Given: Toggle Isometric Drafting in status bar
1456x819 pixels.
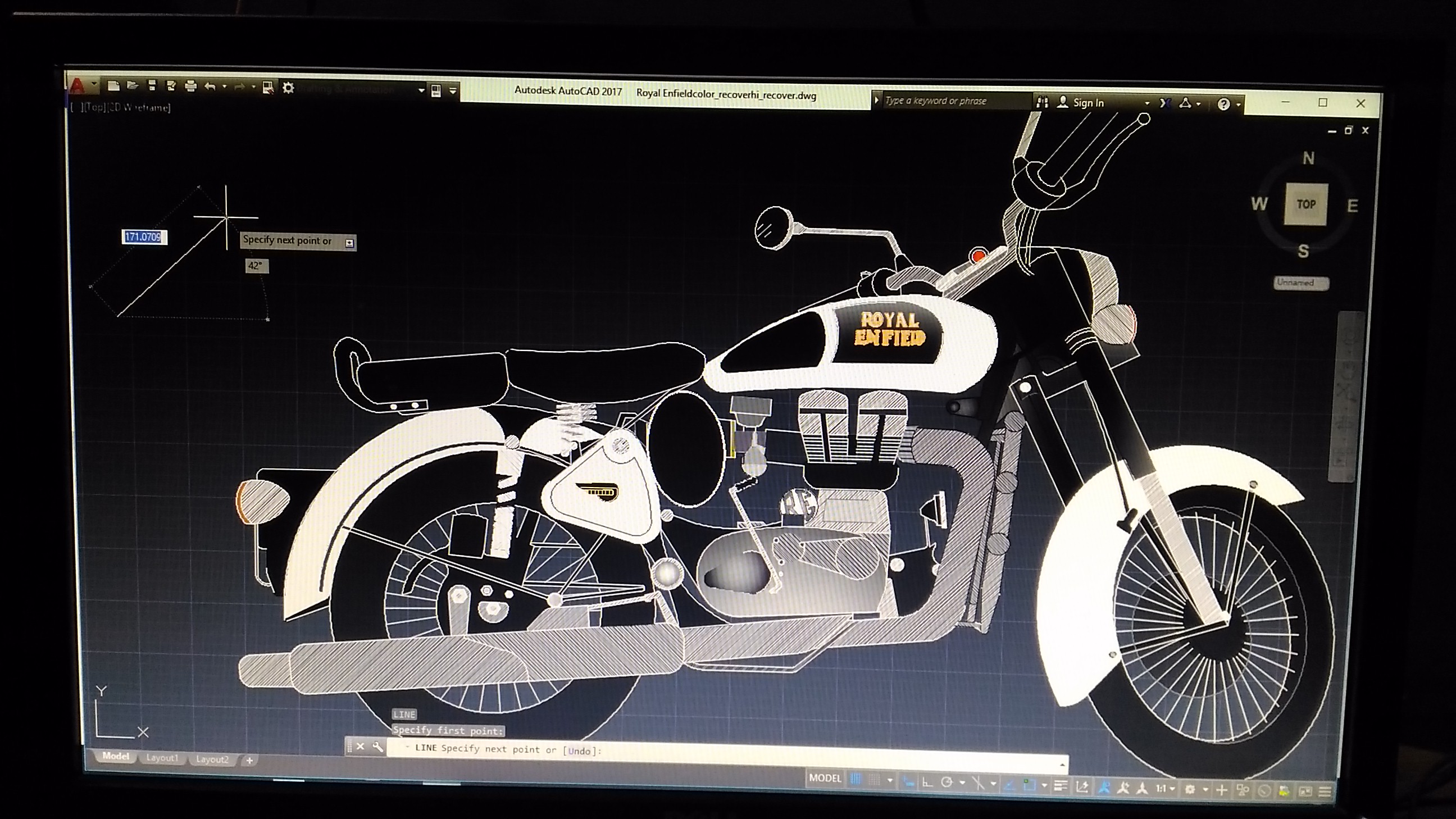Looking at the screenshot, I should point(979,784).
